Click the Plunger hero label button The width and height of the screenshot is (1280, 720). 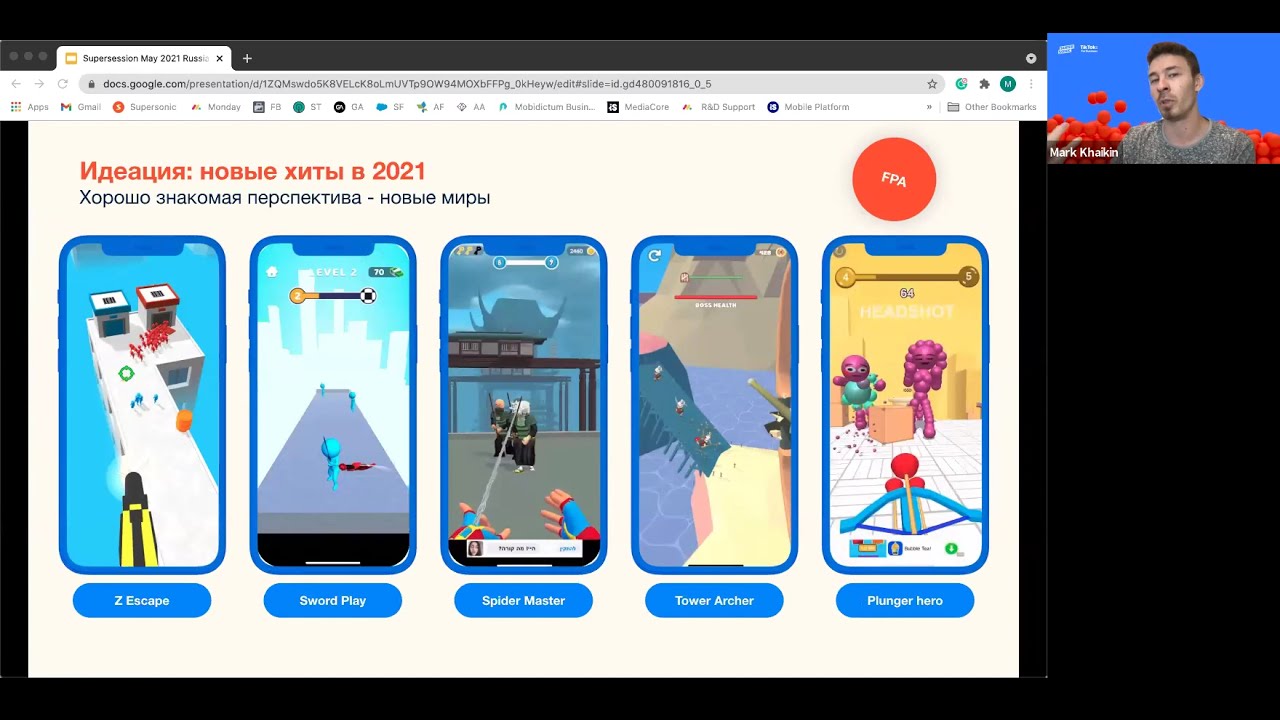905,600
